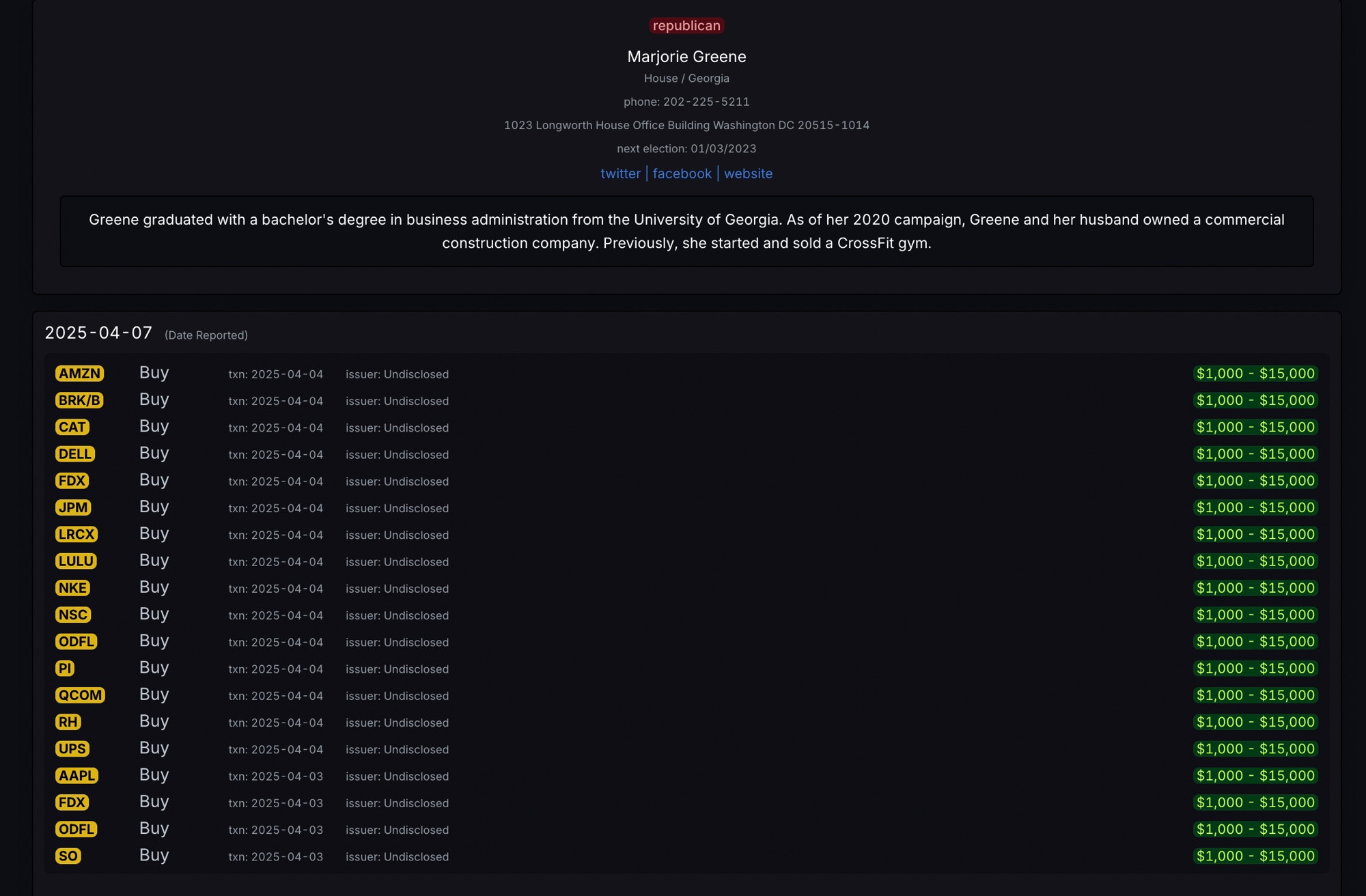Click the 2025-04-07 report date heading
The width and height of the screenshot is (1366, 896).
98,333
